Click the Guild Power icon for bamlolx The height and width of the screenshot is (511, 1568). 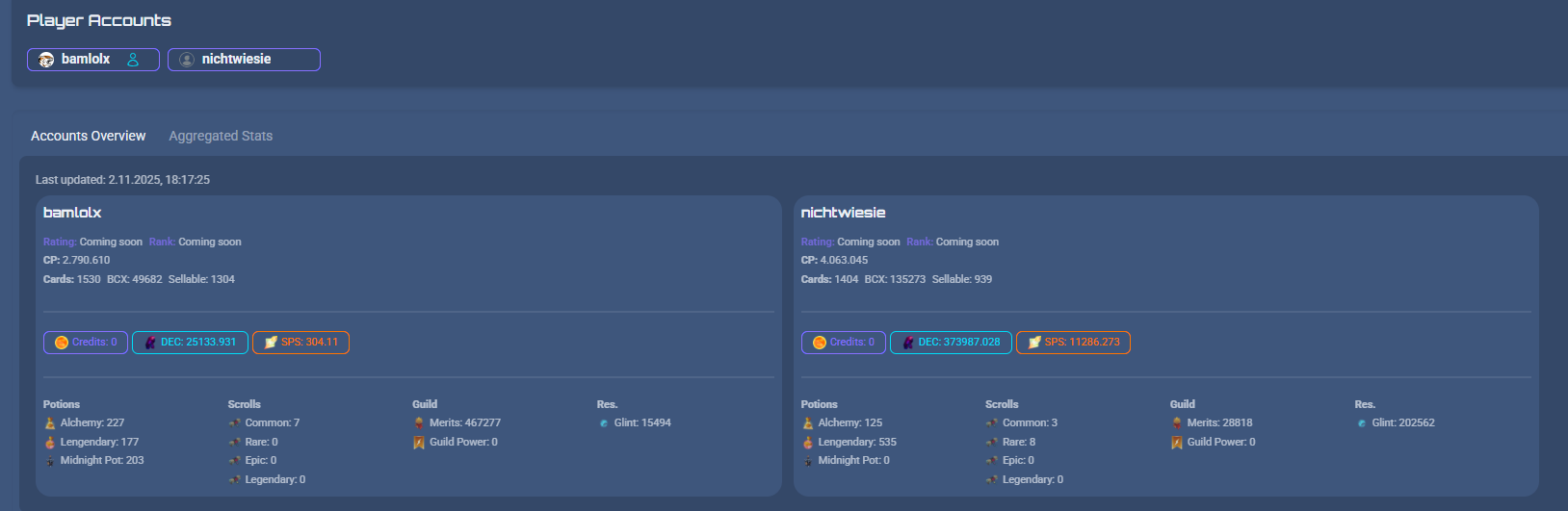pyautogui.click(x=419, y=443)
